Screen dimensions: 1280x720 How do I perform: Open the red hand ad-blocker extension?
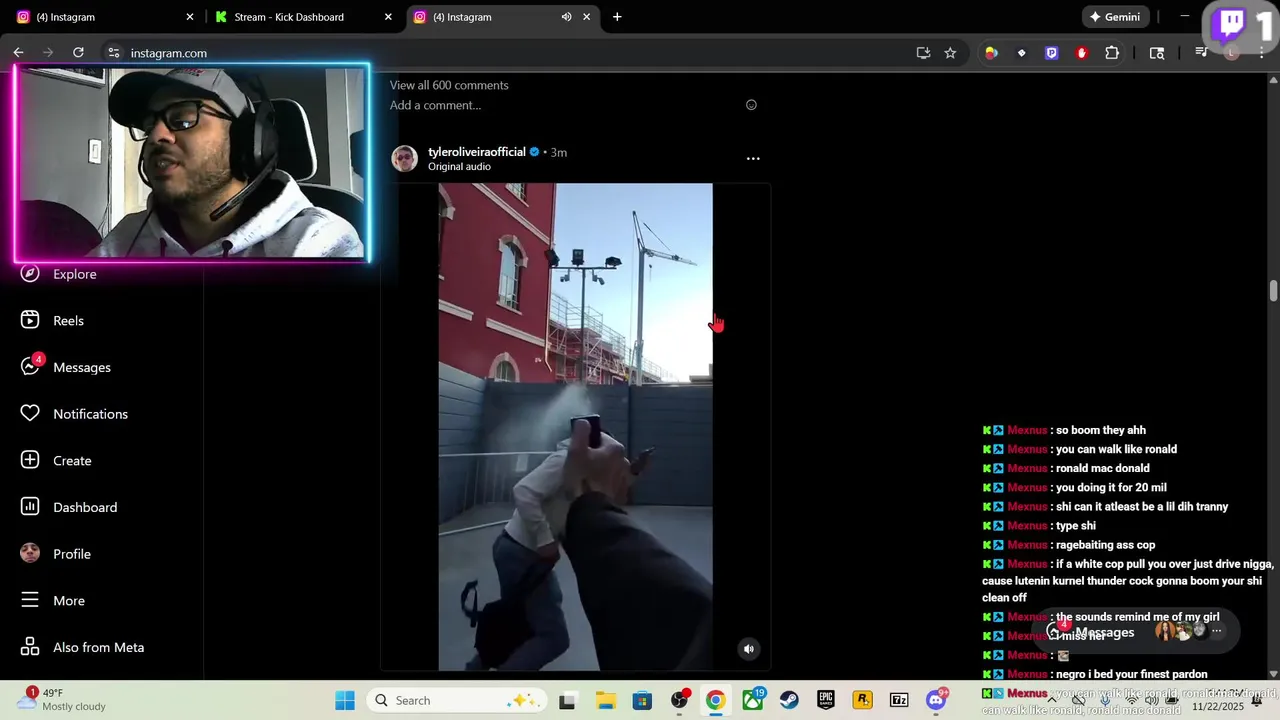1081,53
